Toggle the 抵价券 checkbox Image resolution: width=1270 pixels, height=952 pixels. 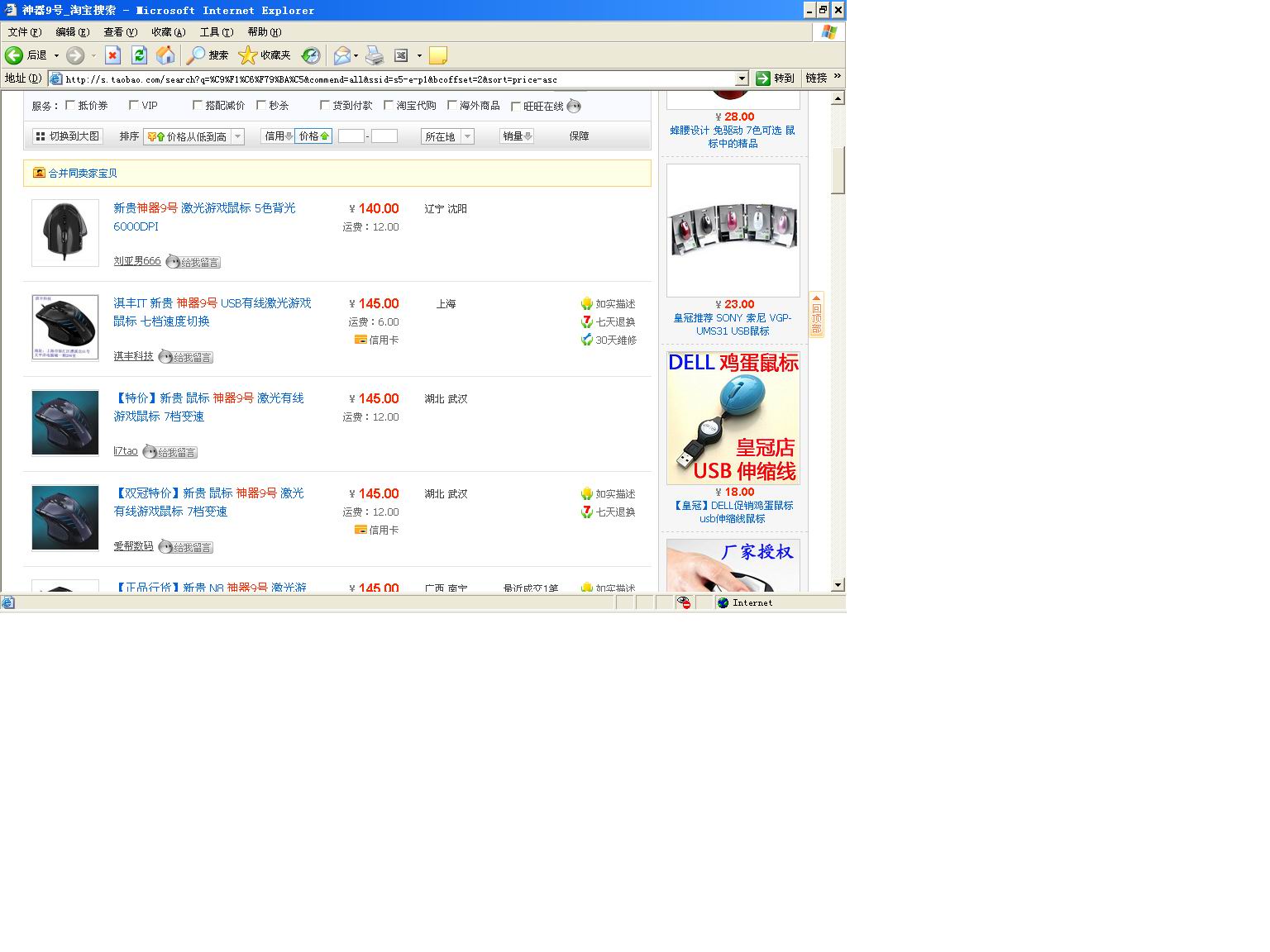pos(70,105)
